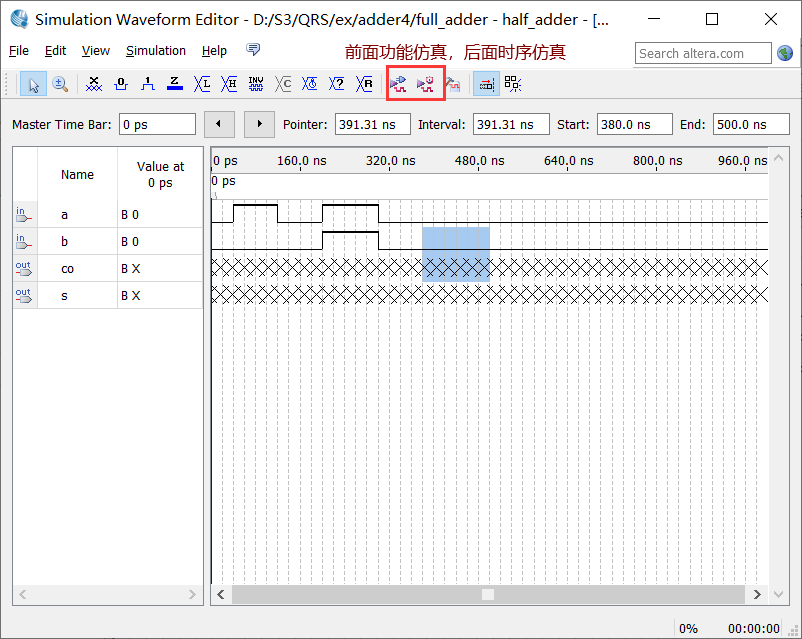This screenshot has width=802, height=639.
Task: Focus the Search altera.com box
Action: 703,53
